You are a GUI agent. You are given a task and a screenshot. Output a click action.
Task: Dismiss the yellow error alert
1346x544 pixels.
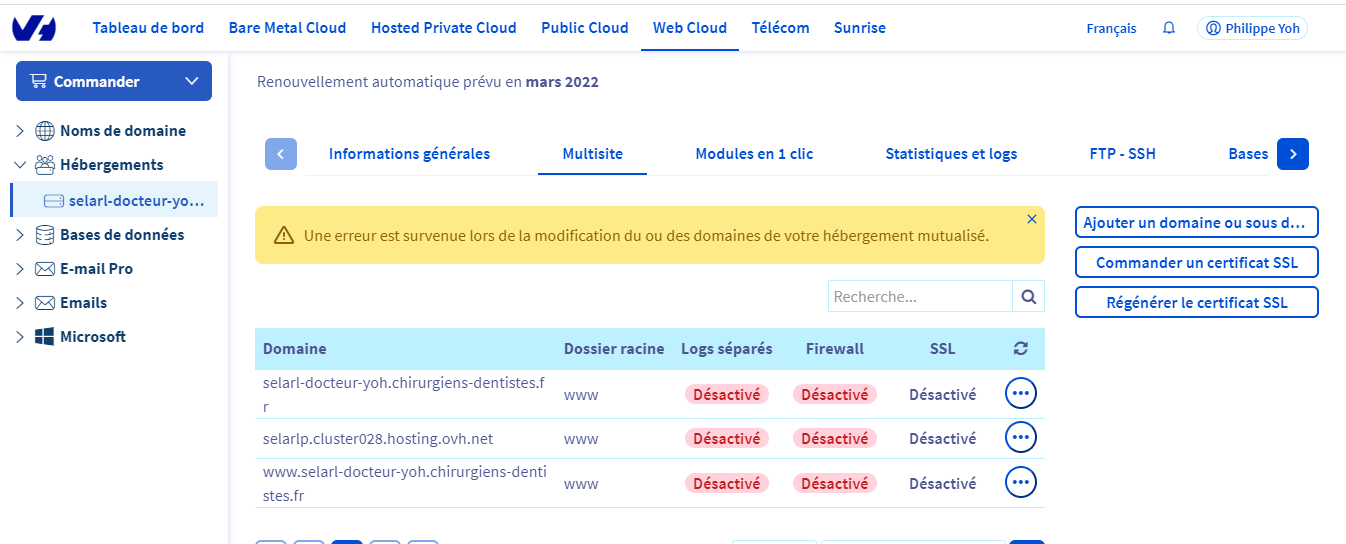1032,219
